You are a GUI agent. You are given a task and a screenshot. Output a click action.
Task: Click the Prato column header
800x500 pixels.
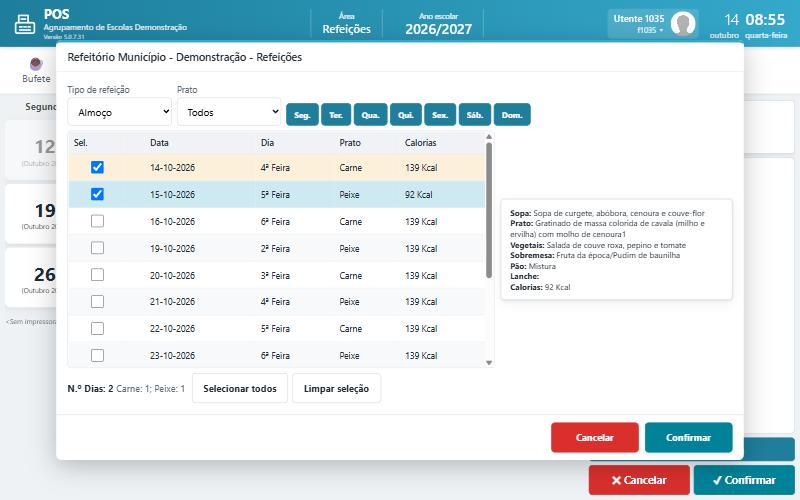pyautogui.click(x=350, y=142)
